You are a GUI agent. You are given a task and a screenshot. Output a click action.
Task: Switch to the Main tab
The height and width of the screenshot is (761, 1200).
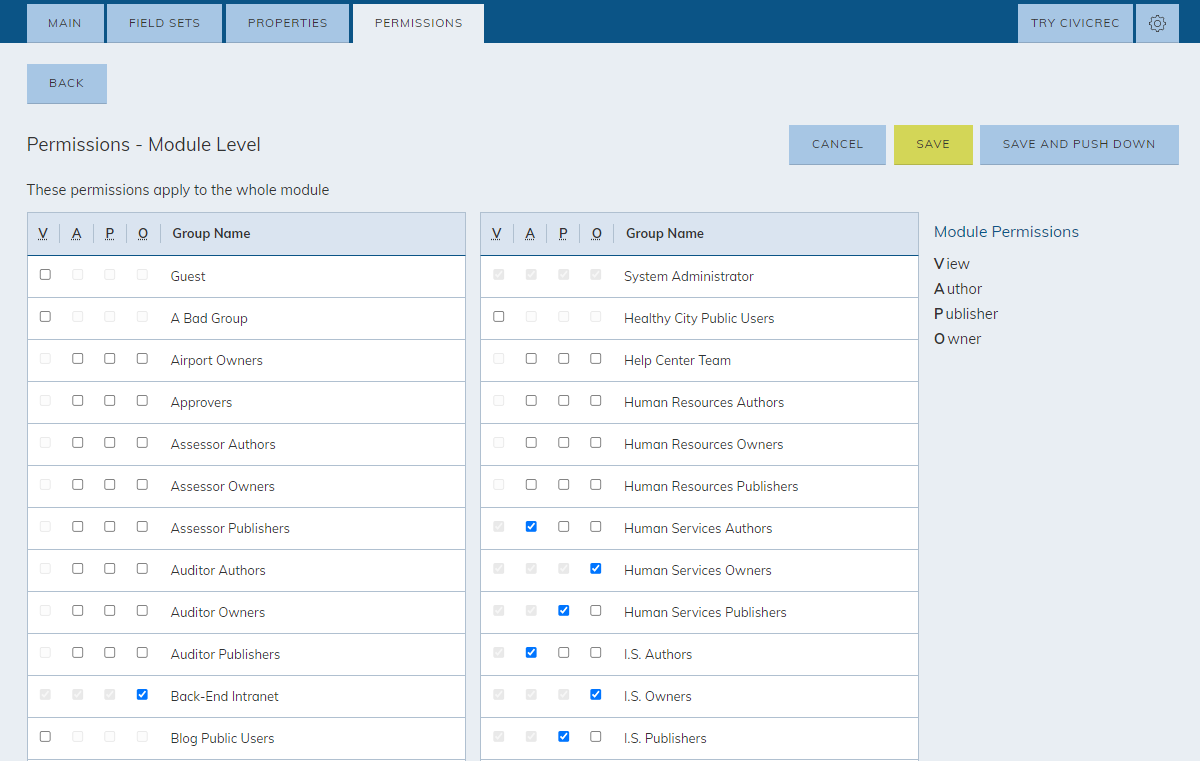[65, 23]
